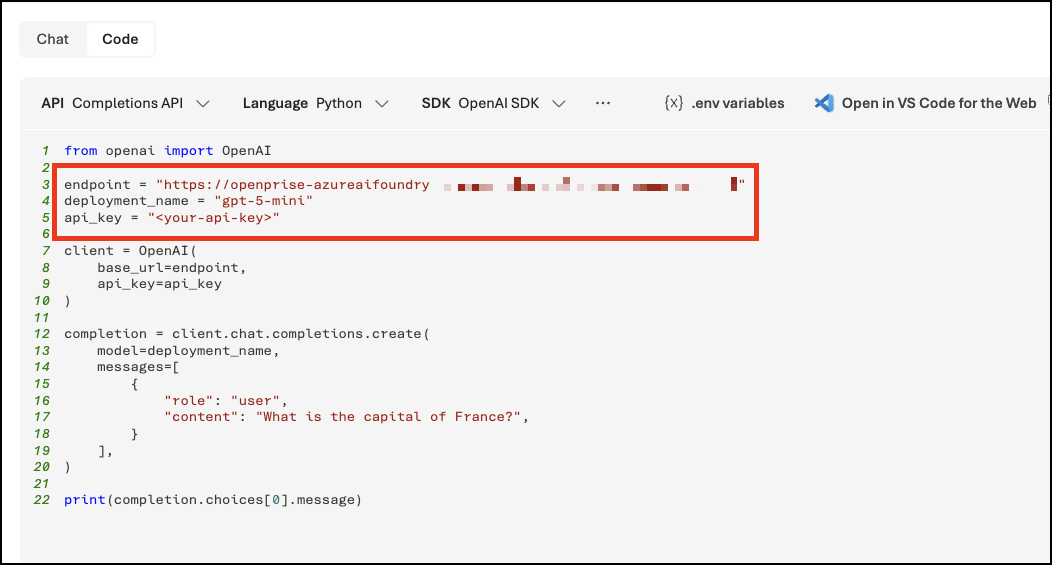Click the .env variables button

(x=724, y=103)
